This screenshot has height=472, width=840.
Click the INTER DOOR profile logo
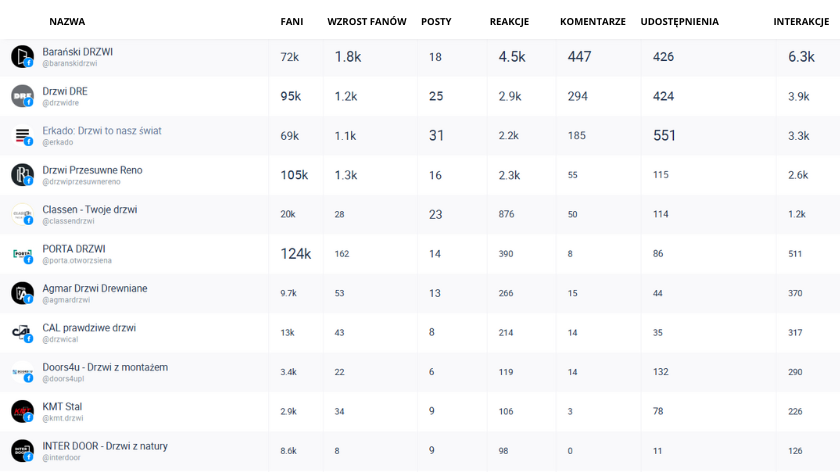pos(22,450)
